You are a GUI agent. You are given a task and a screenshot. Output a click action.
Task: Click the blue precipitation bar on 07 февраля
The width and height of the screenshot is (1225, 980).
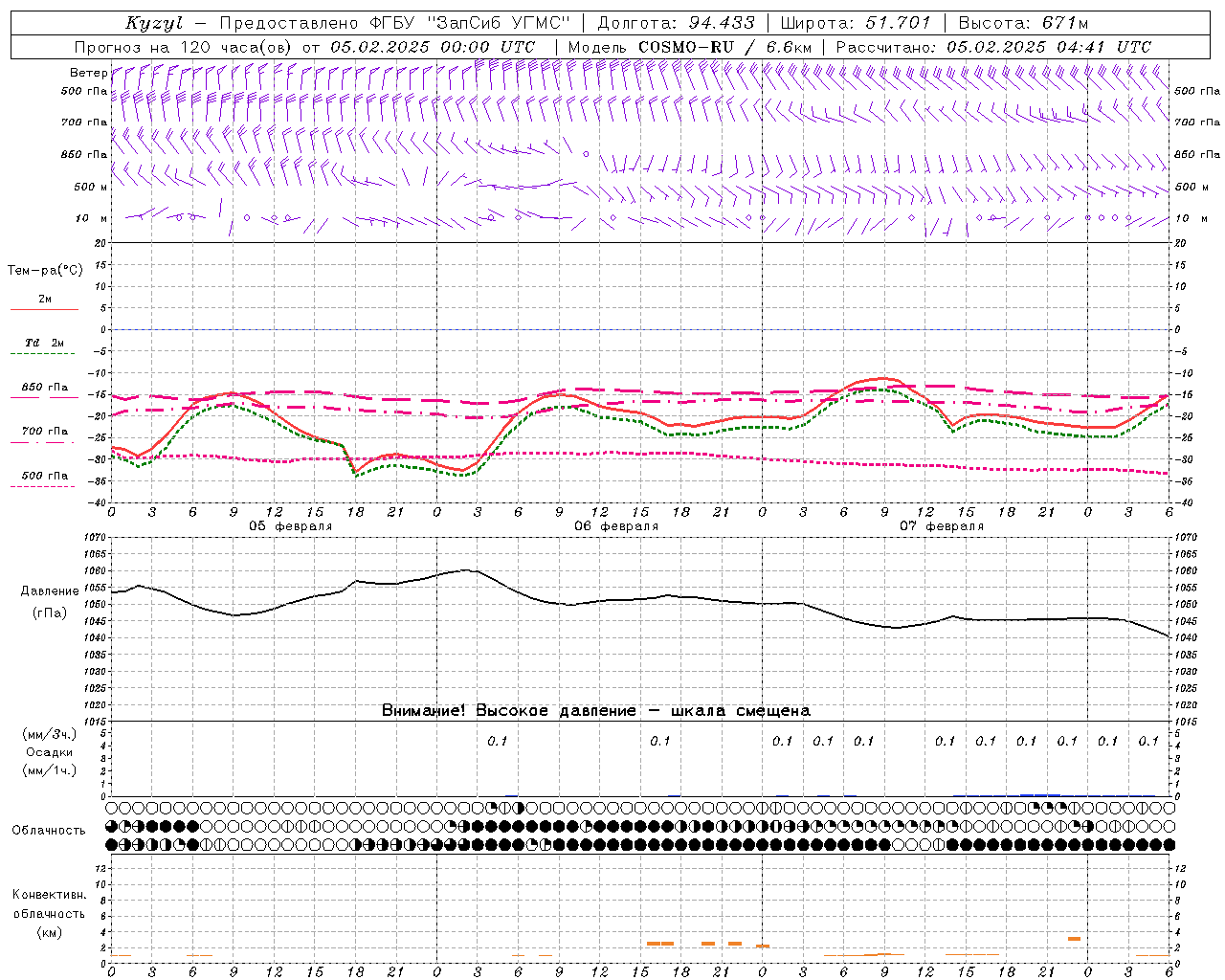[x=1039, y=794]
